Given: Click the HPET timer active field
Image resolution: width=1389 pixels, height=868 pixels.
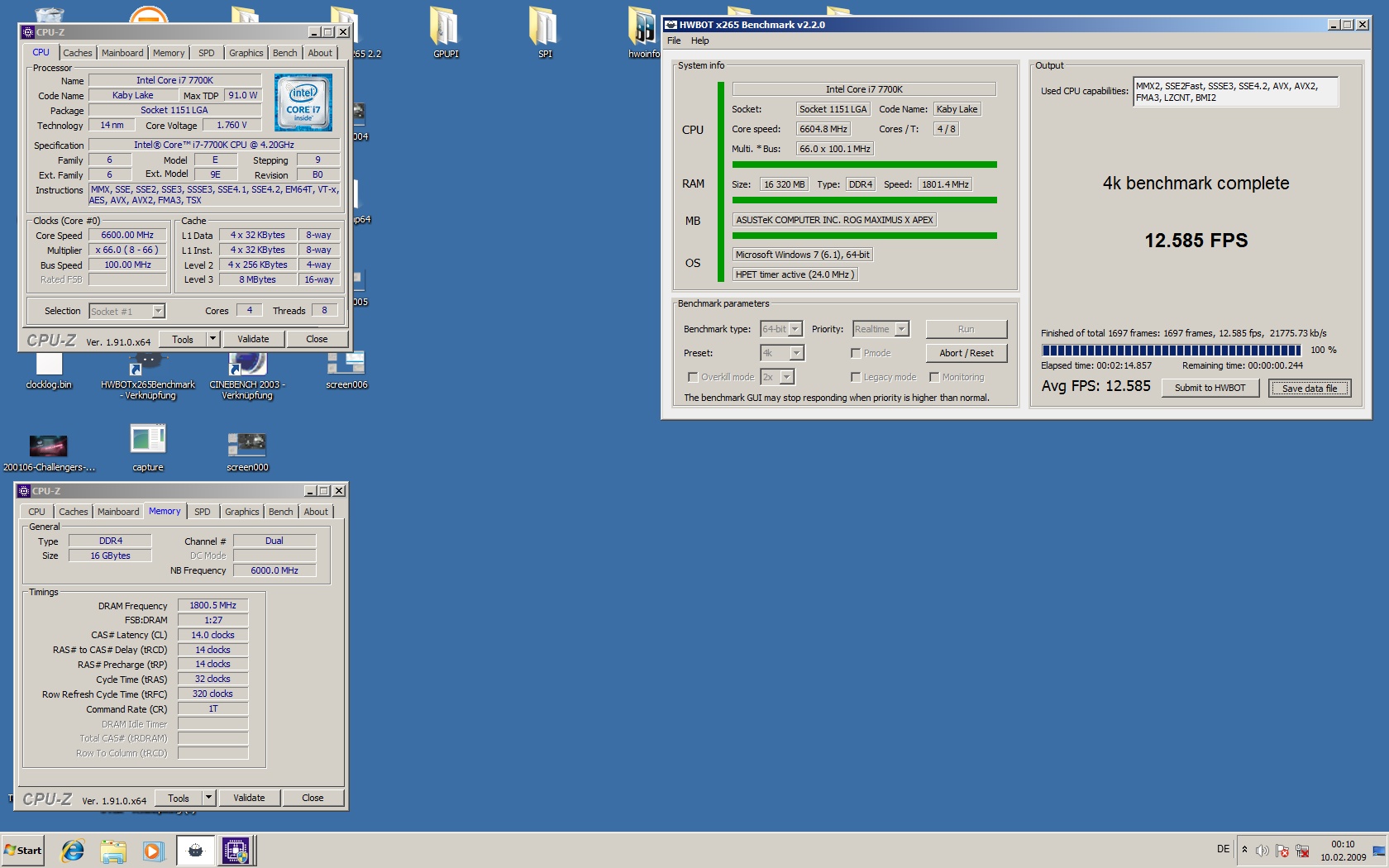Looking at the screenshot, I should point(795,274).
